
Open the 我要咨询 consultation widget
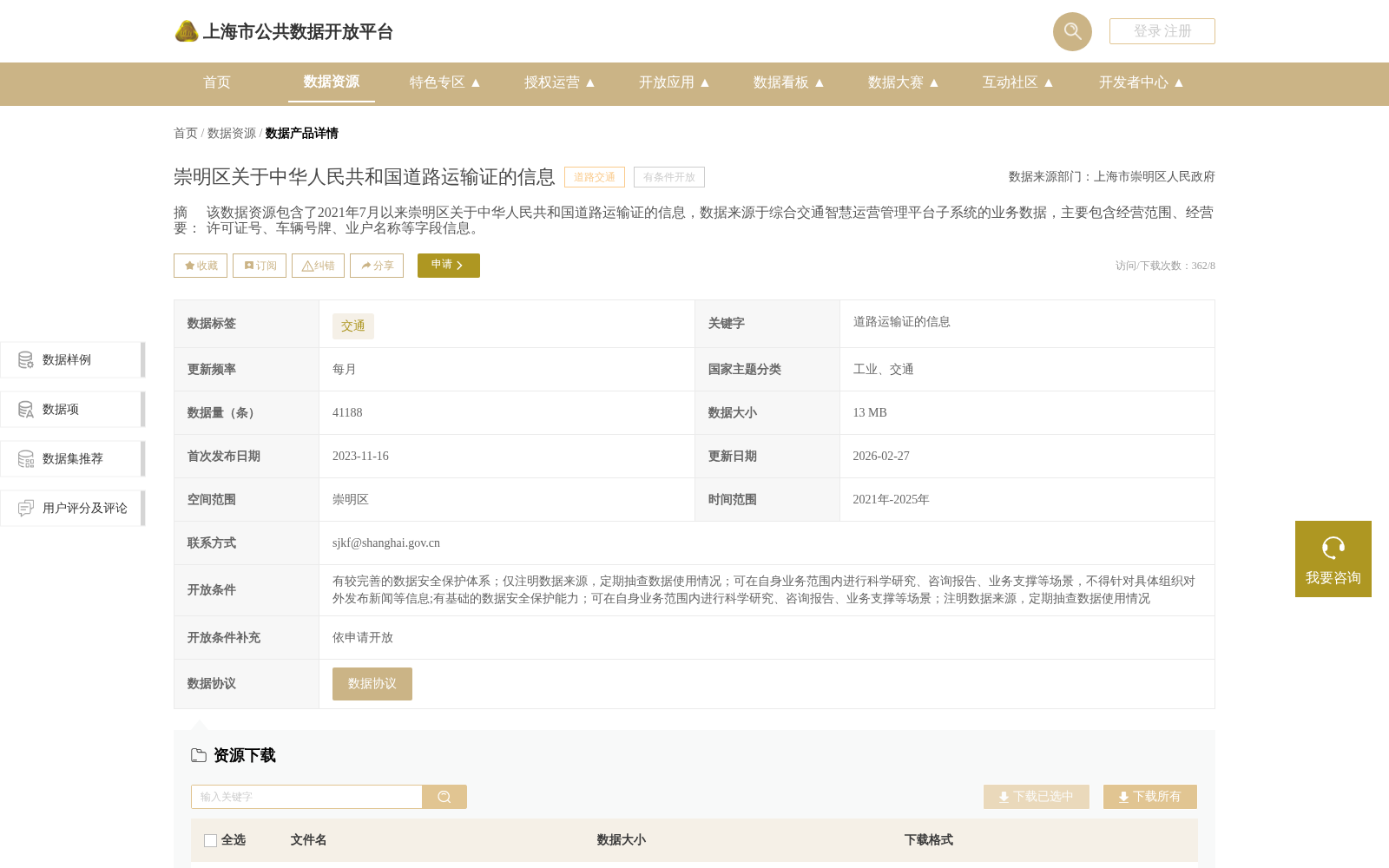tap(1333, 559)
